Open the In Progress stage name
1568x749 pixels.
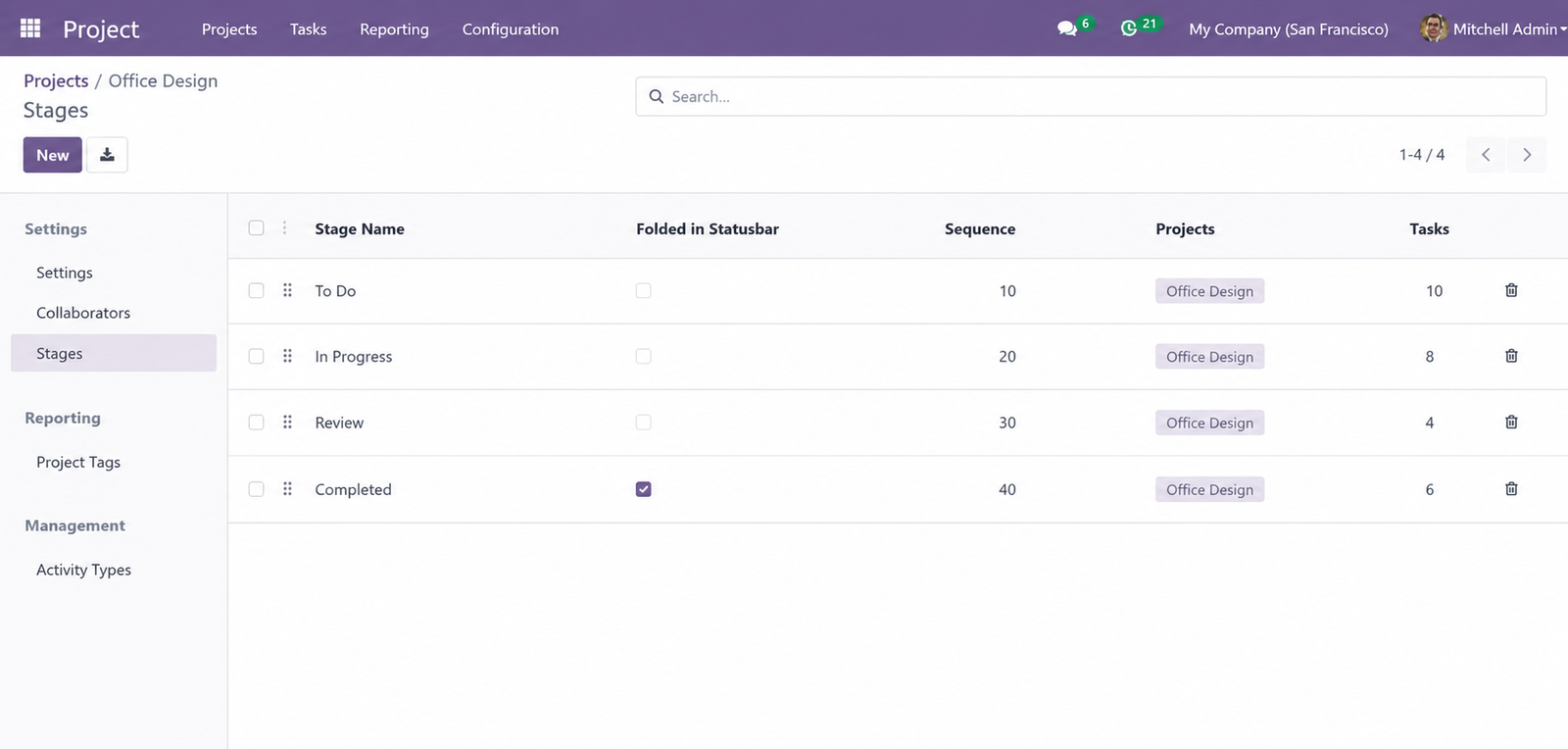point(353,357)
